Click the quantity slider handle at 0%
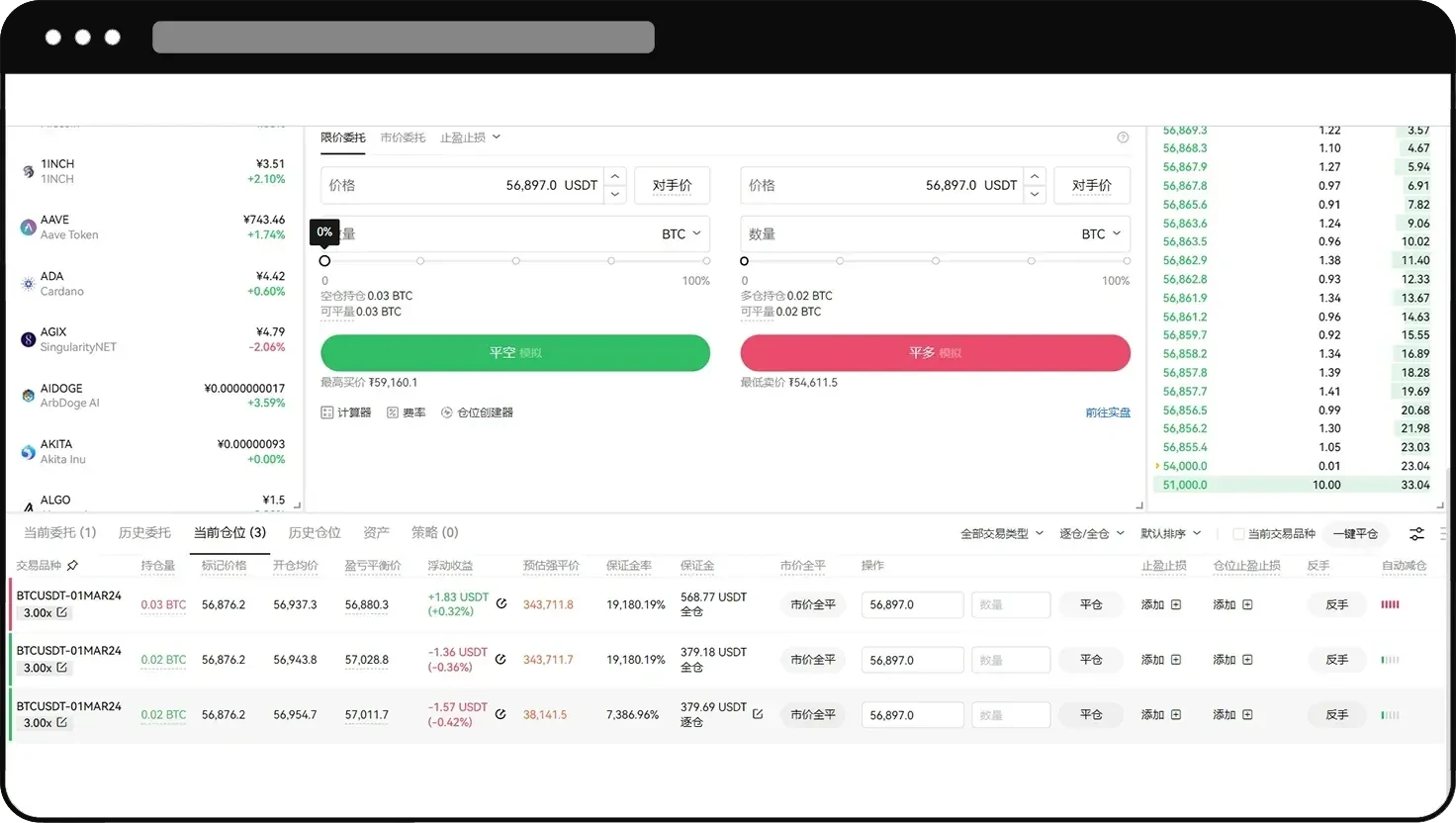The height and width of the screenshot is (823, 1456). click(324, 260)
